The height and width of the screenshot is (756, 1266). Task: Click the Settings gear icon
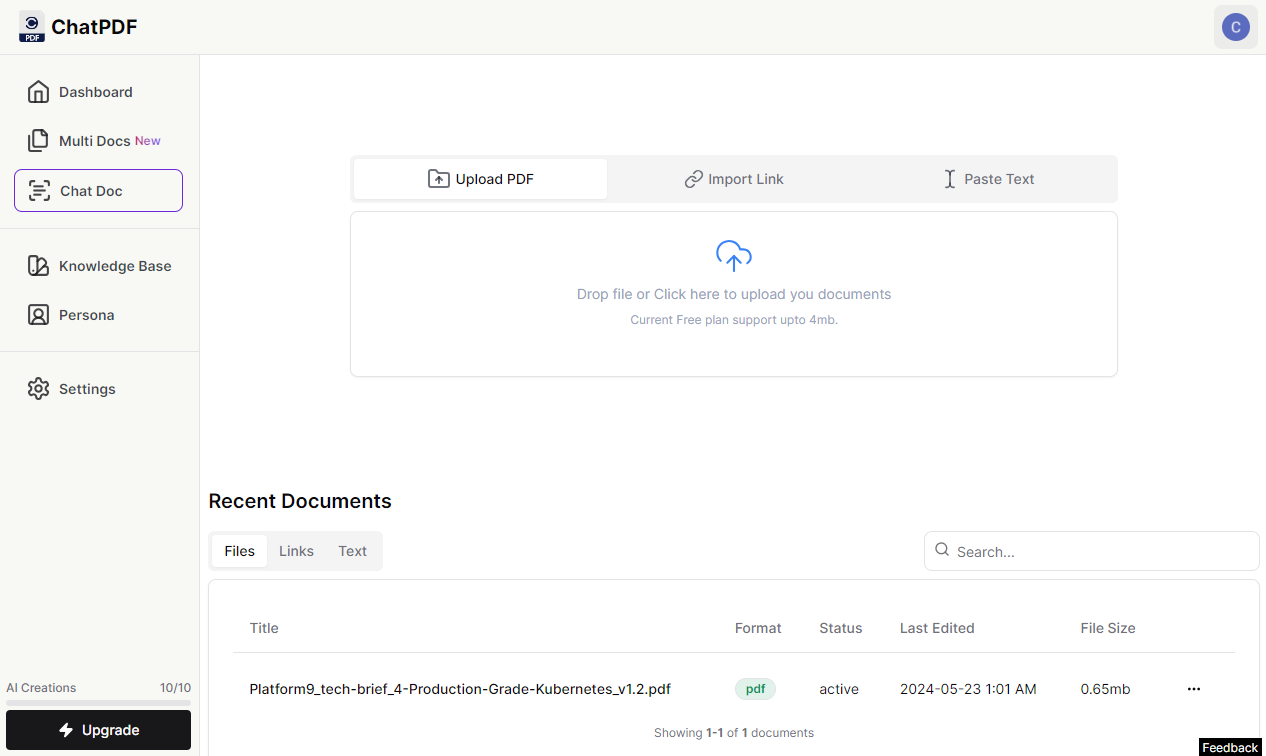tap(38, 389)
